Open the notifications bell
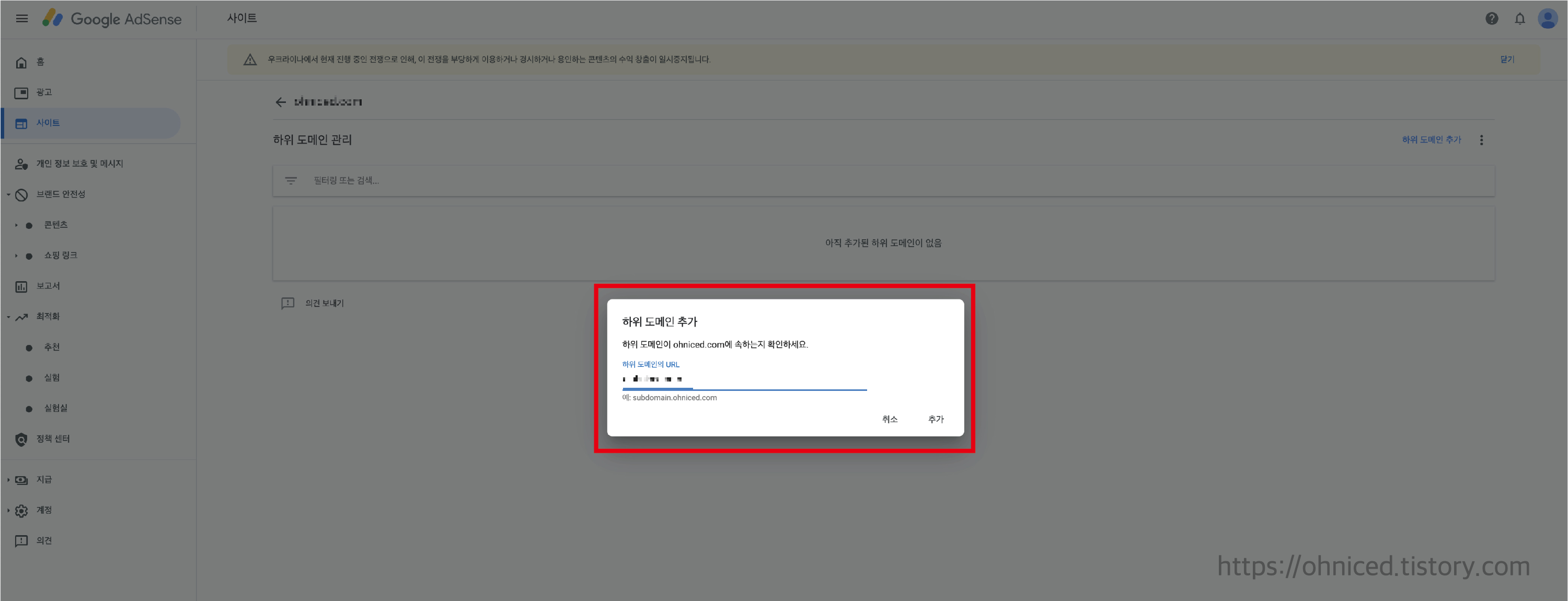 (x=1520, y=18)
